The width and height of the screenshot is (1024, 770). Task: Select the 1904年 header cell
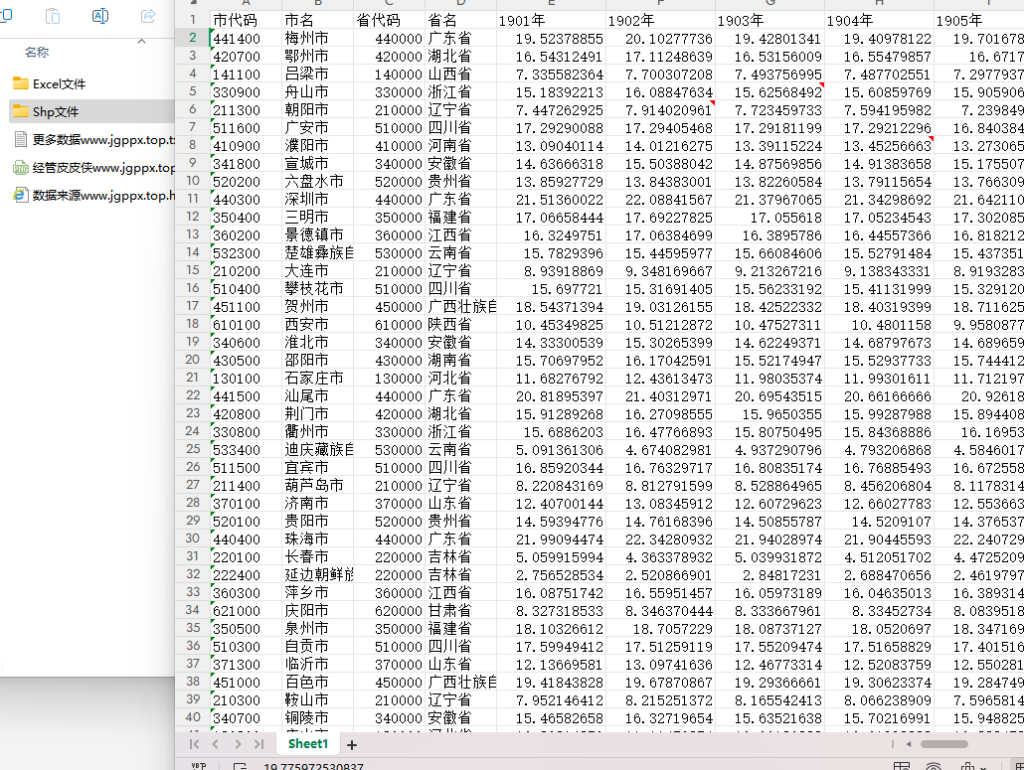(879, 20)
